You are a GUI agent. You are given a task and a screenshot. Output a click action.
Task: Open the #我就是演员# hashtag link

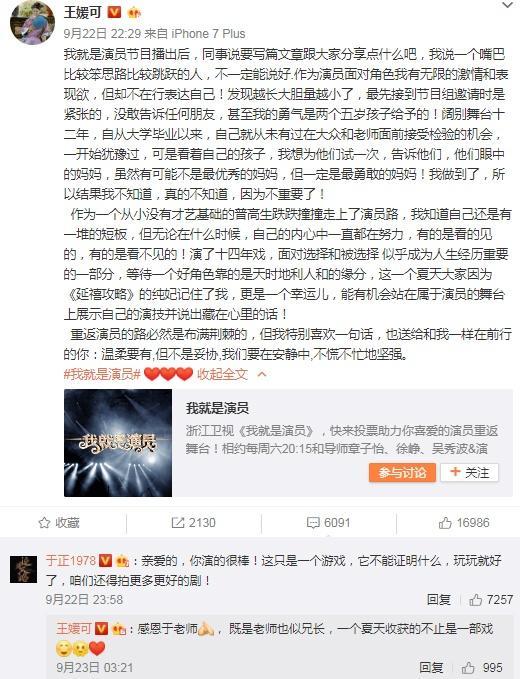[x=102, y=374]
